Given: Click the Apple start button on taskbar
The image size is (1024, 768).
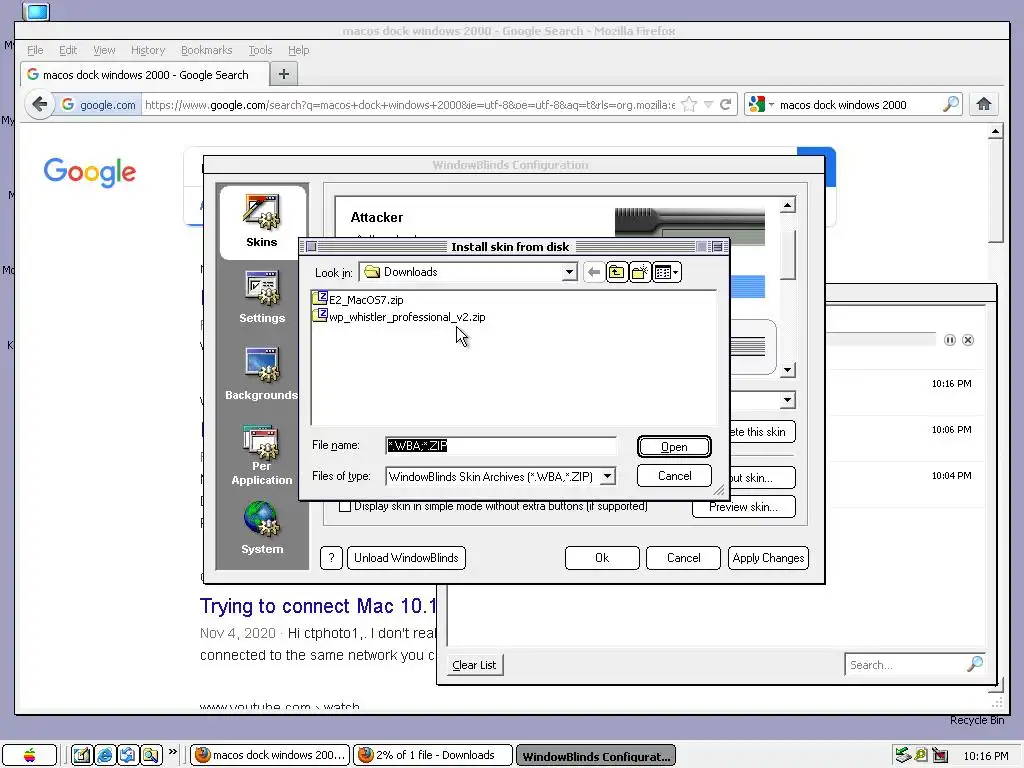Looking at the screenshot, I should [x=29, y=756].
